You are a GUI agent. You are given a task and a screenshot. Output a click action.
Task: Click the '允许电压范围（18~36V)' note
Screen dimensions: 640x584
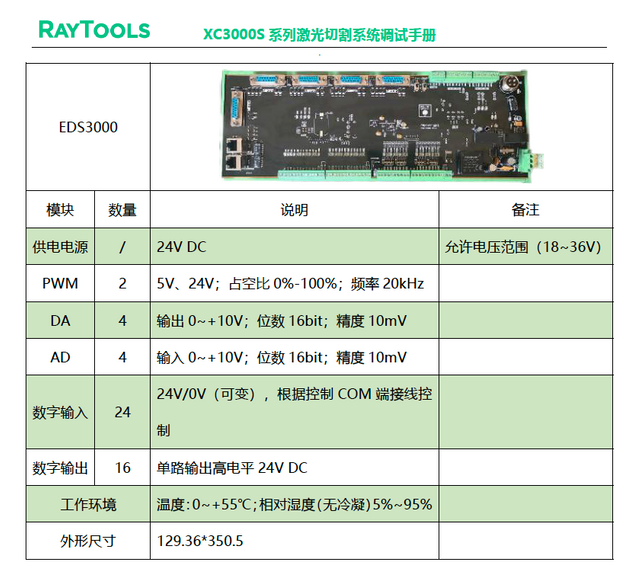click(x=523, y=247)
